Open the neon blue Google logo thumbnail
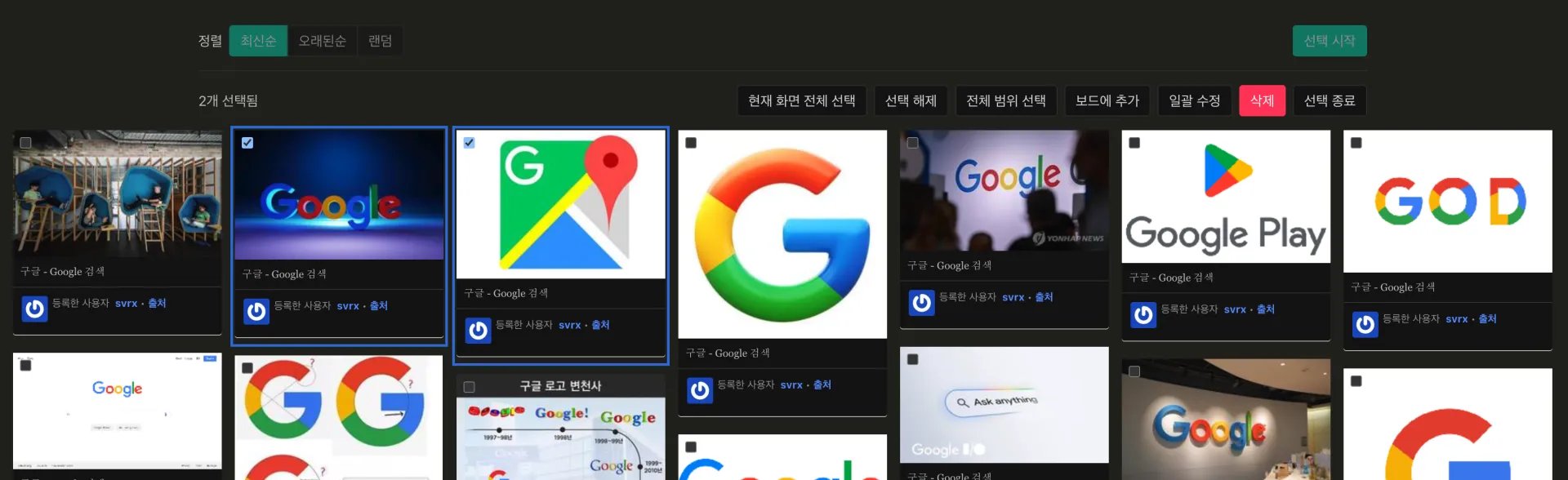Viewport: 1568px width, 480px height. pos(339,195)
